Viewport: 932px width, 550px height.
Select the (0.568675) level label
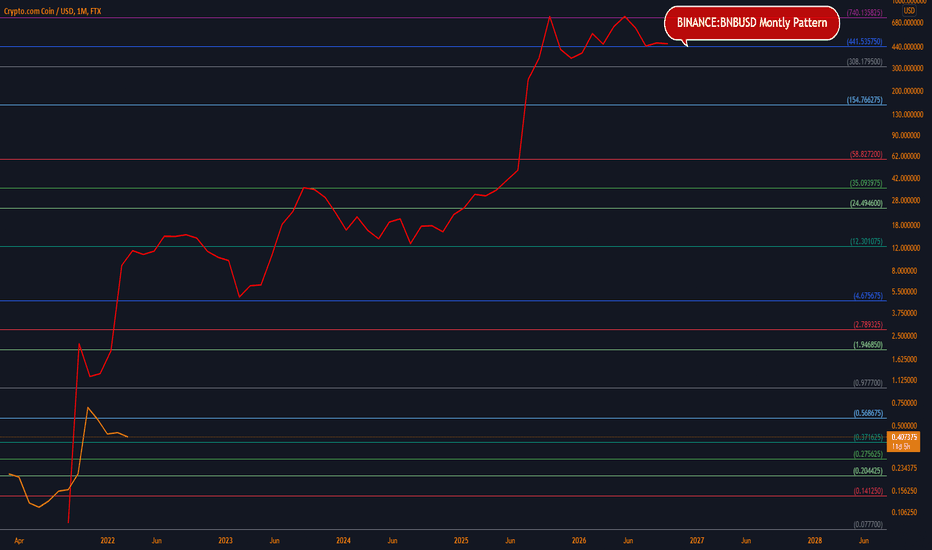(868, 413)
